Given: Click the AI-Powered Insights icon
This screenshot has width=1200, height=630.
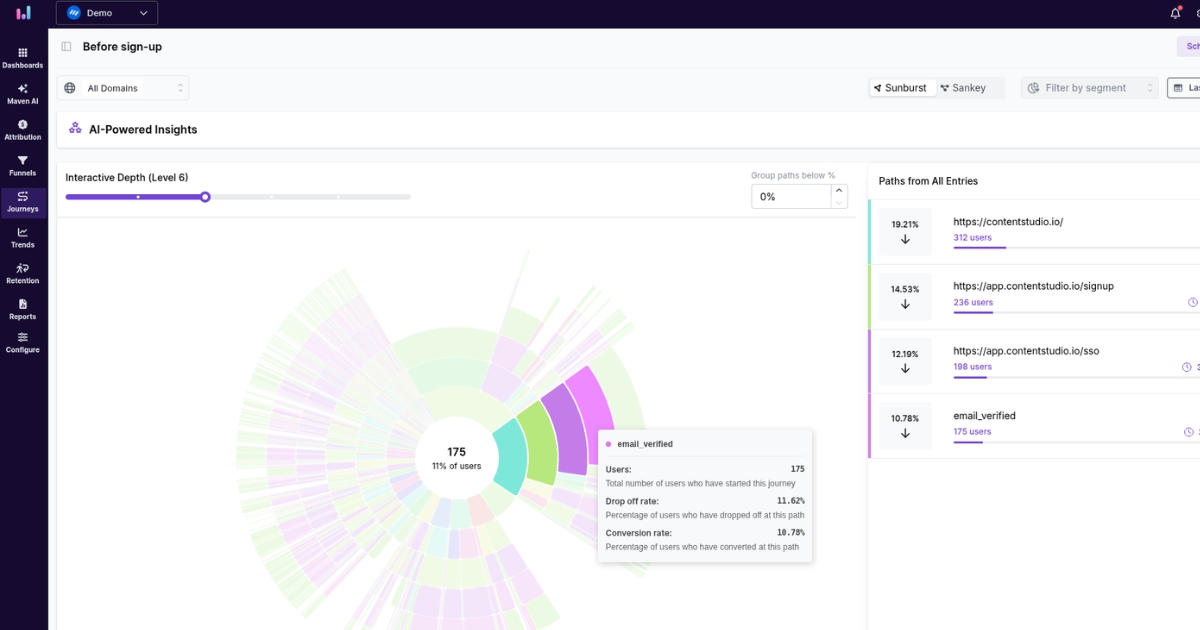Looking at the screenshot, I should point(75,129).
